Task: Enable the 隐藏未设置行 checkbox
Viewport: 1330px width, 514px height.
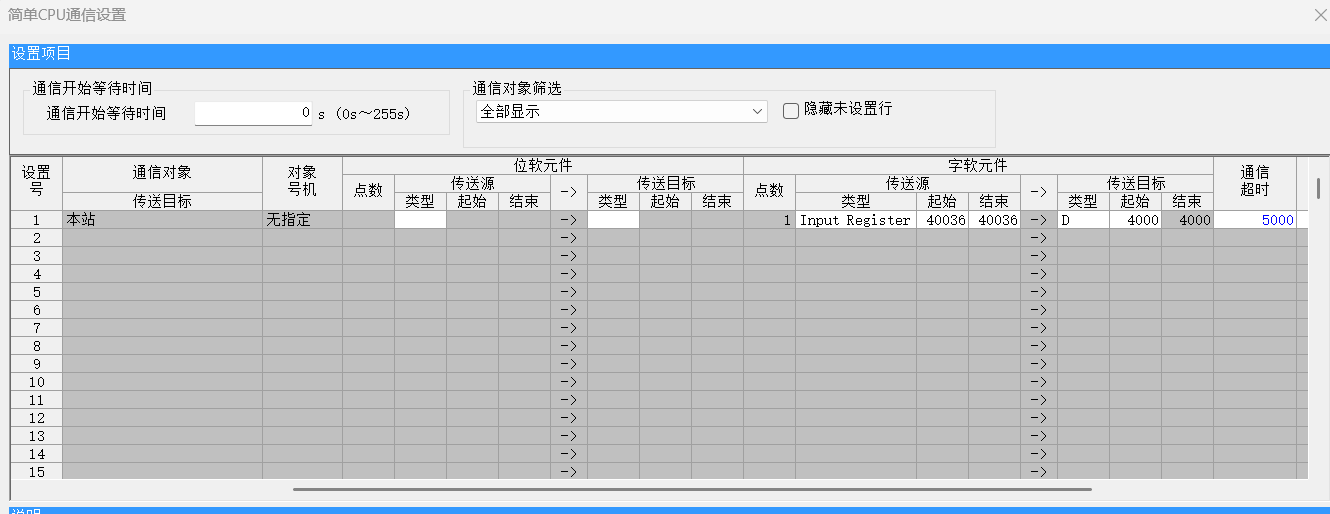Action: click(791, 110)
